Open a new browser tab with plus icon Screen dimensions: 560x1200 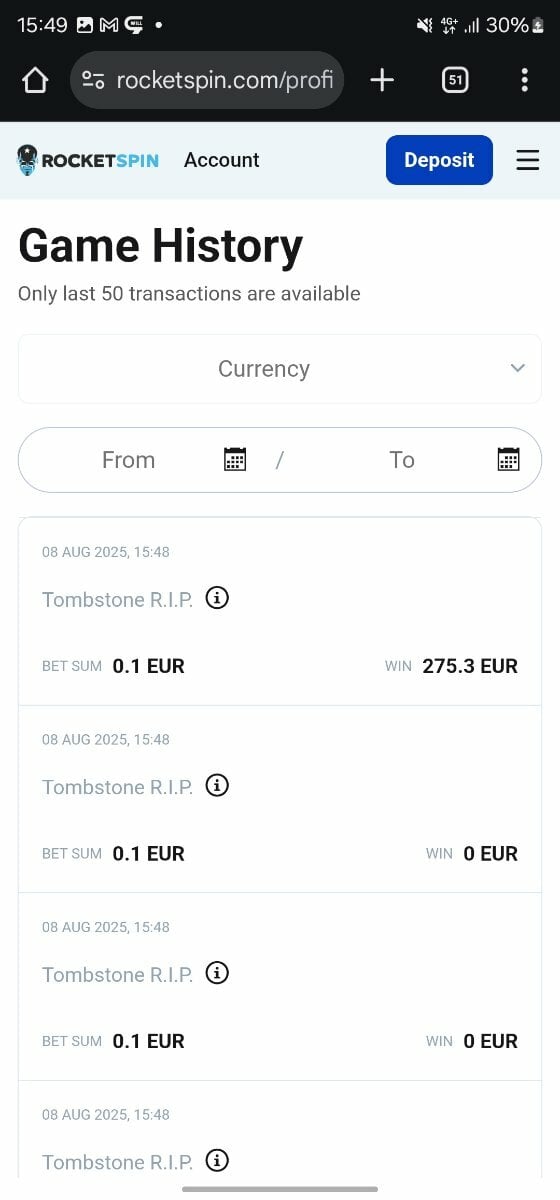(382, 81)
